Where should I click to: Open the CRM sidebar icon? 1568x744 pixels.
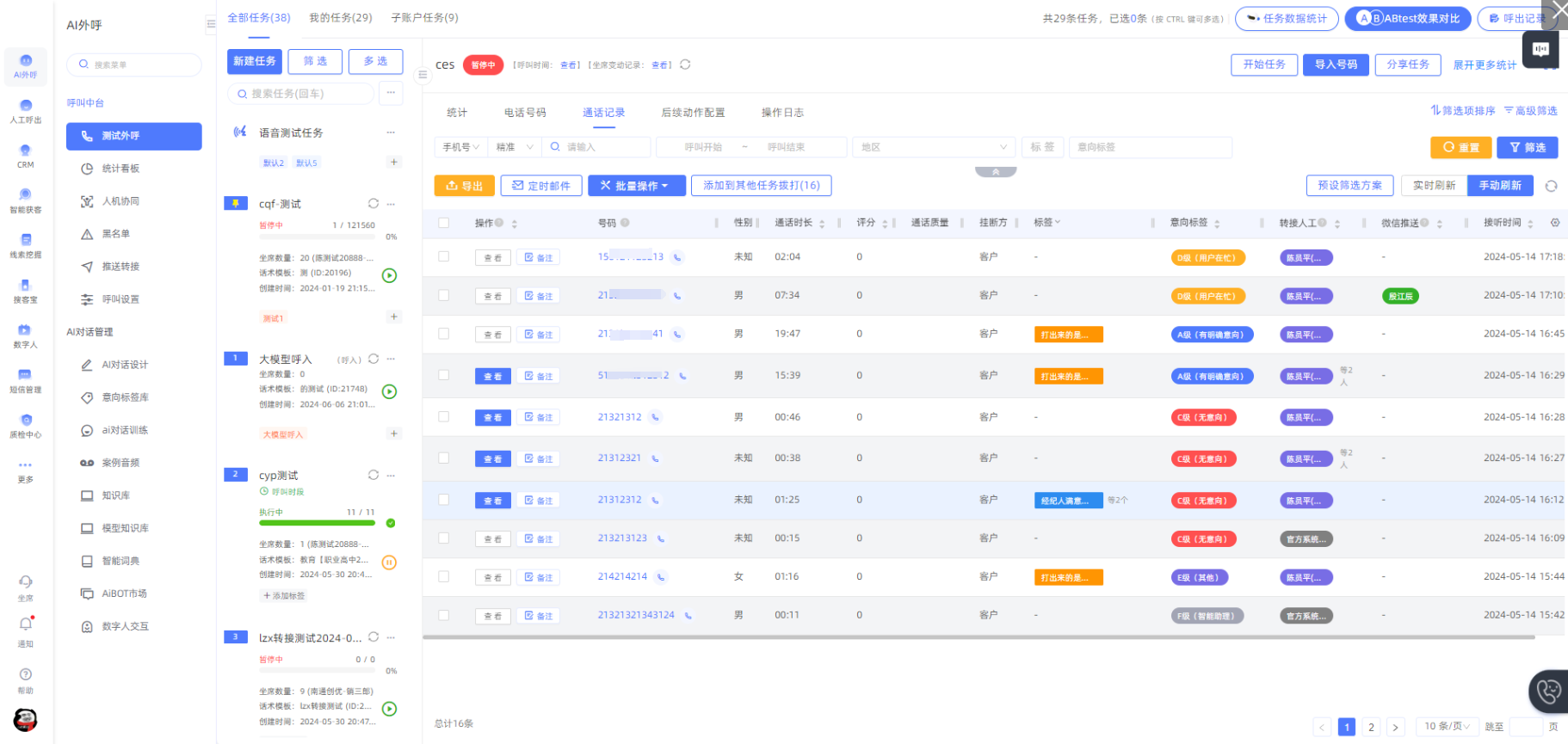pos(25,156)
